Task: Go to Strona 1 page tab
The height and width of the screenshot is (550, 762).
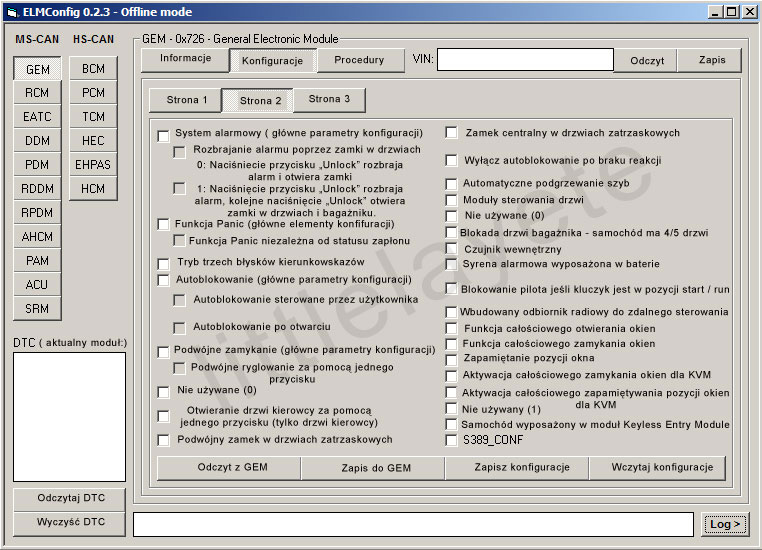Action: pos(184,100)
